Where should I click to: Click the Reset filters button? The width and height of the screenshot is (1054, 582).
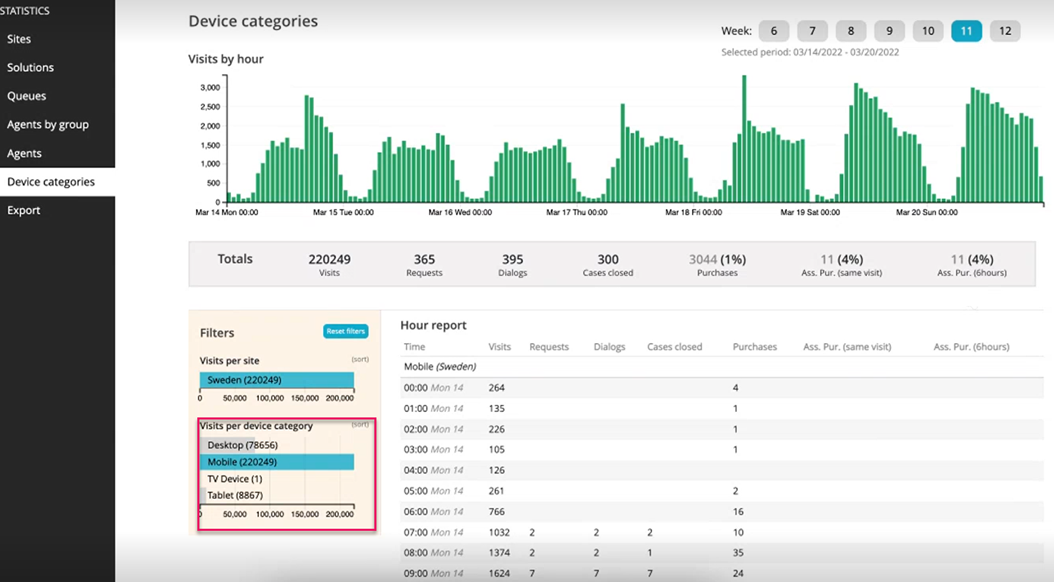tap(346, 331)
